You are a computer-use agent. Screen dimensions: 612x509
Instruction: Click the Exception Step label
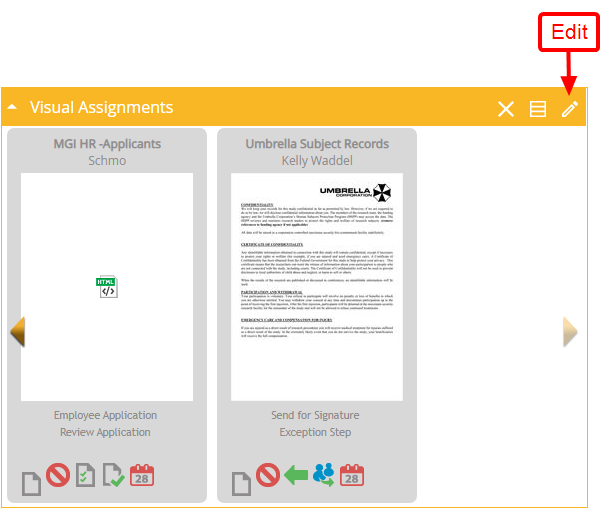315,432
